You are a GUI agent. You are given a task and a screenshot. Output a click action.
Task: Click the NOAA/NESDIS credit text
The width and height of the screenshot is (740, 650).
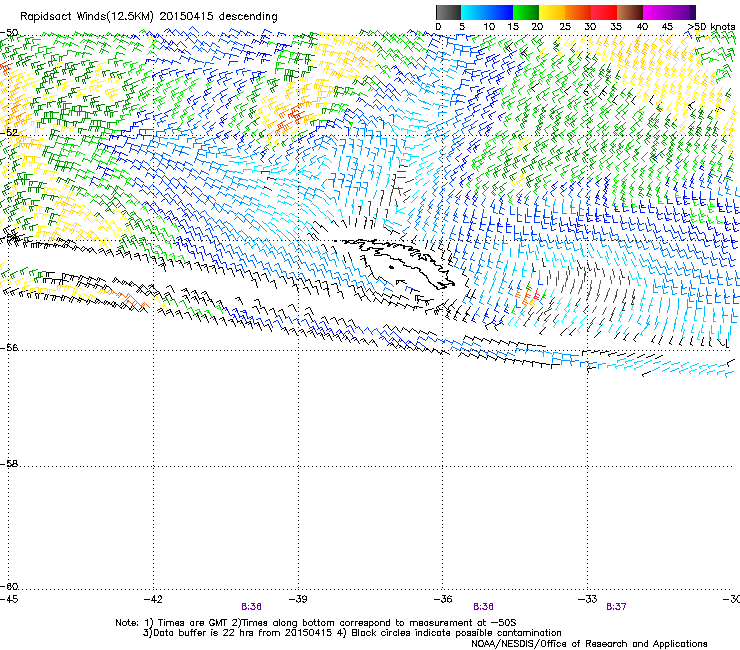click(589, 644)
